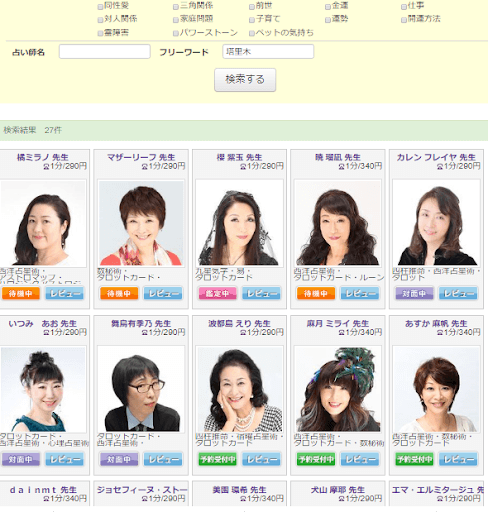Viewport: 488px width, 512px height.
Task: Select the 開運方法 checkbox
Action: tap(404, 20)
